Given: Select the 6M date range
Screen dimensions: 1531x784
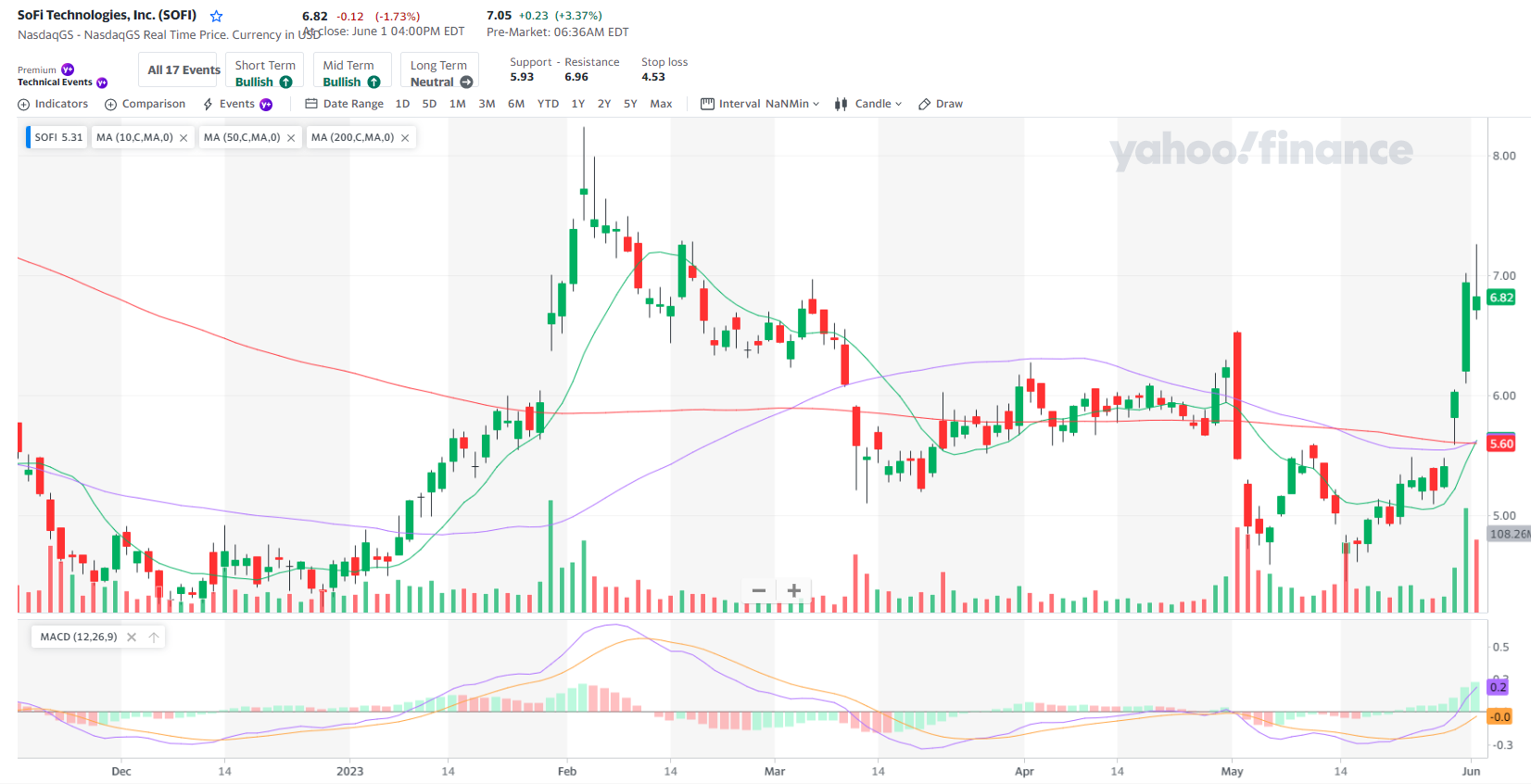Looking at the screenshot, I should pyautogui.click(x=516, y=104).
